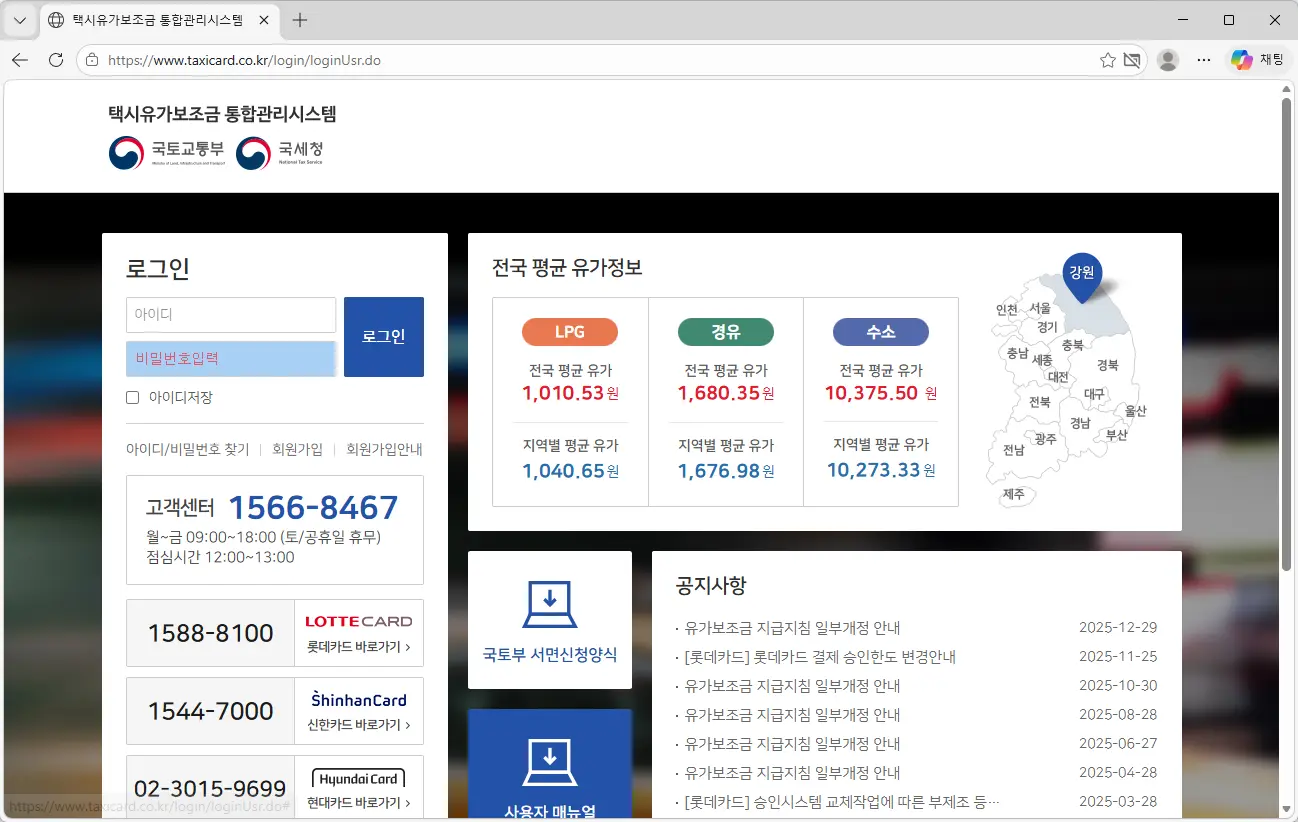The height and width of the screenshot is (822, 1298).
Task: Click the ShinhanCard logo
Action: point(359,700)
